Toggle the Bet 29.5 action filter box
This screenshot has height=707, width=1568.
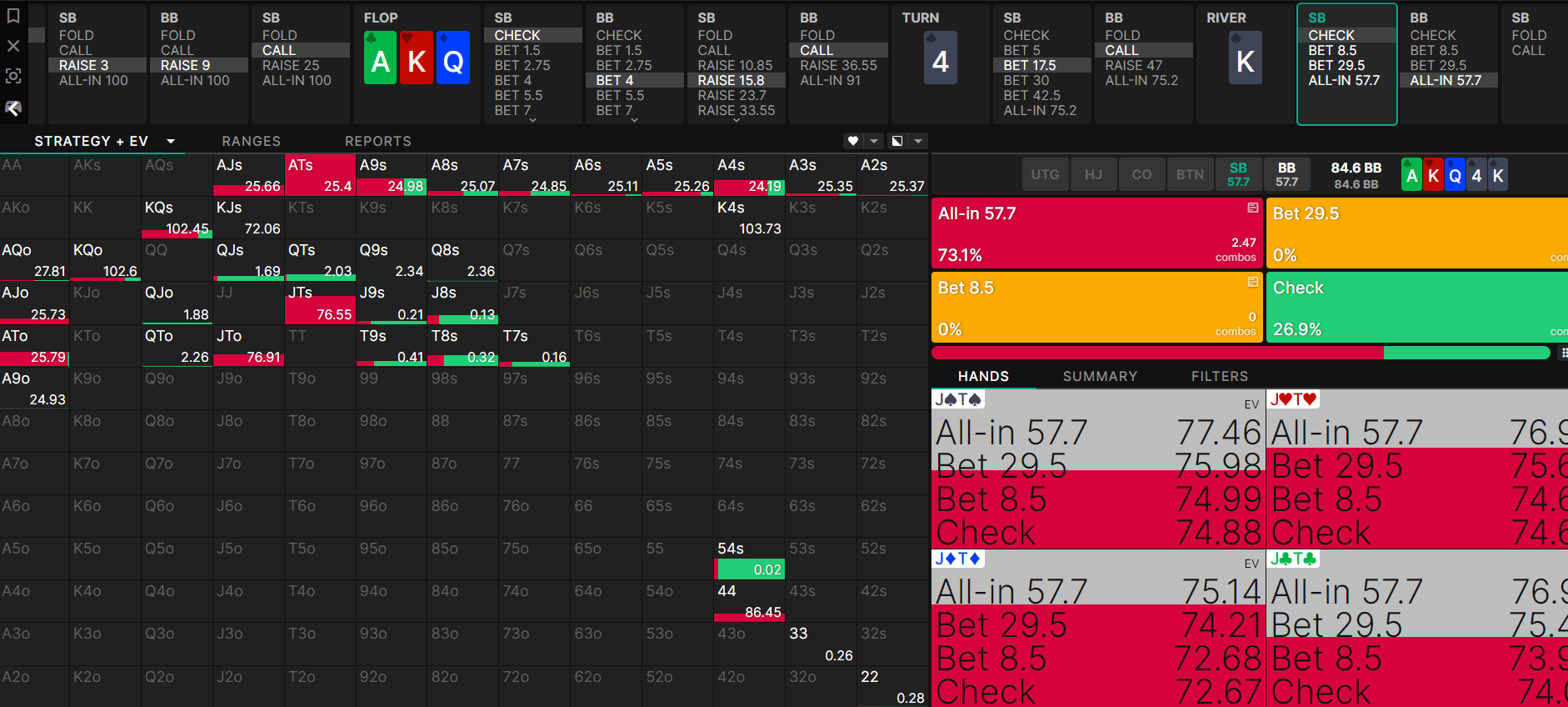pos(1417,233)
